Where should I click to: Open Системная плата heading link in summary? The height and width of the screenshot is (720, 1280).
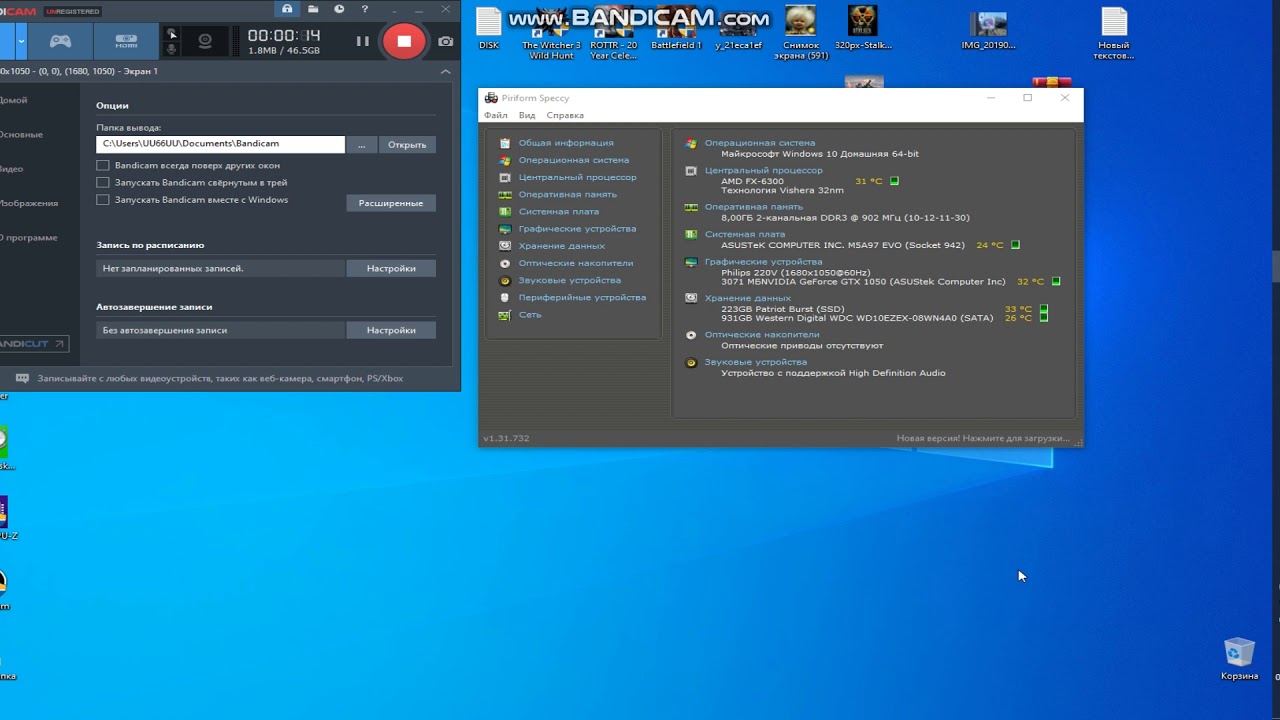click(745, 234)
